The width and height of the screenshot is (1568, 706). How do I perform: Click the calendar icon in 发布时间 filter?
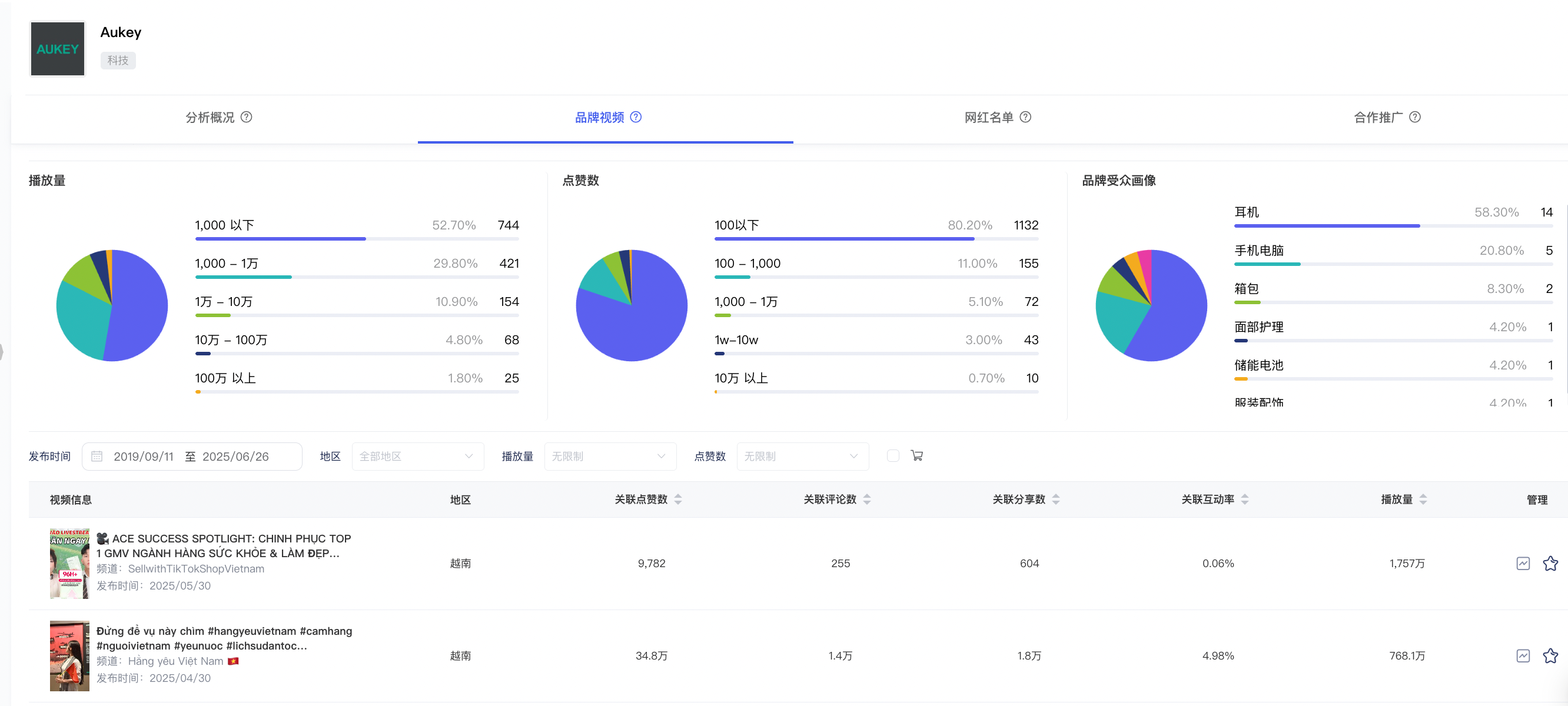(x=97, y=456)
